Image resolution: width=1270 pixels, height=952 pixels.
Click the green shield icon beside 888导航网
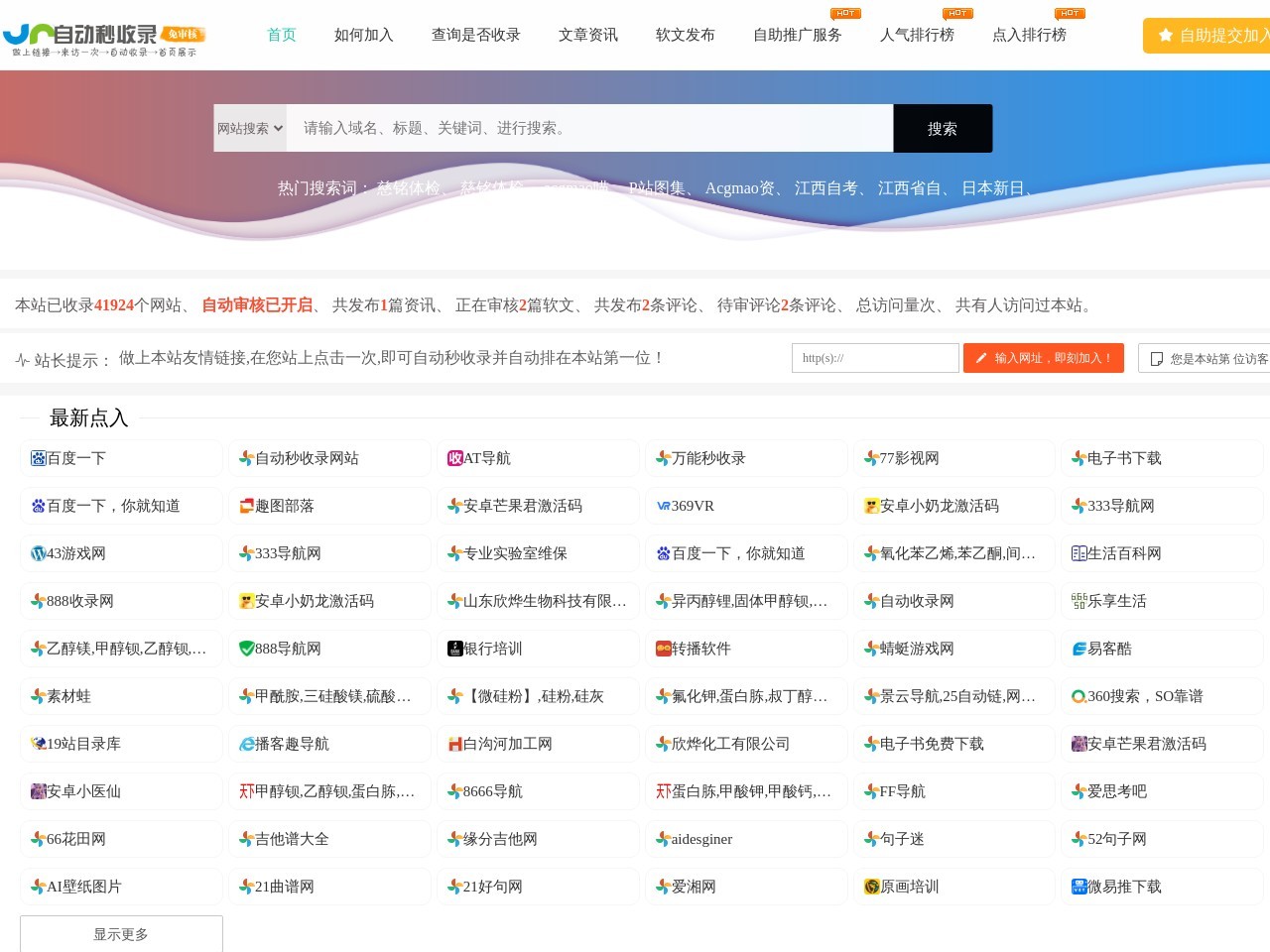(x=246, y=649)
